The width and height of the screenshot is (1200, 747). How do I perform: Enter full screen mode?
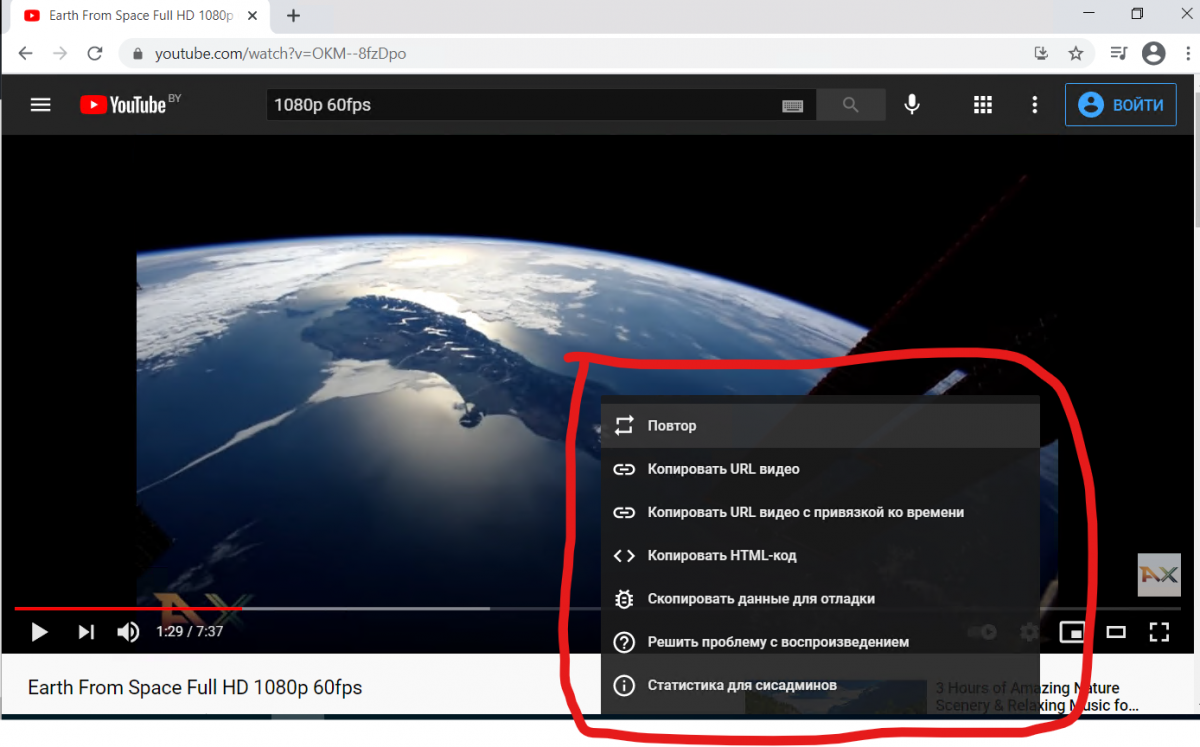pyautogui.click(x=1159, y=632)
